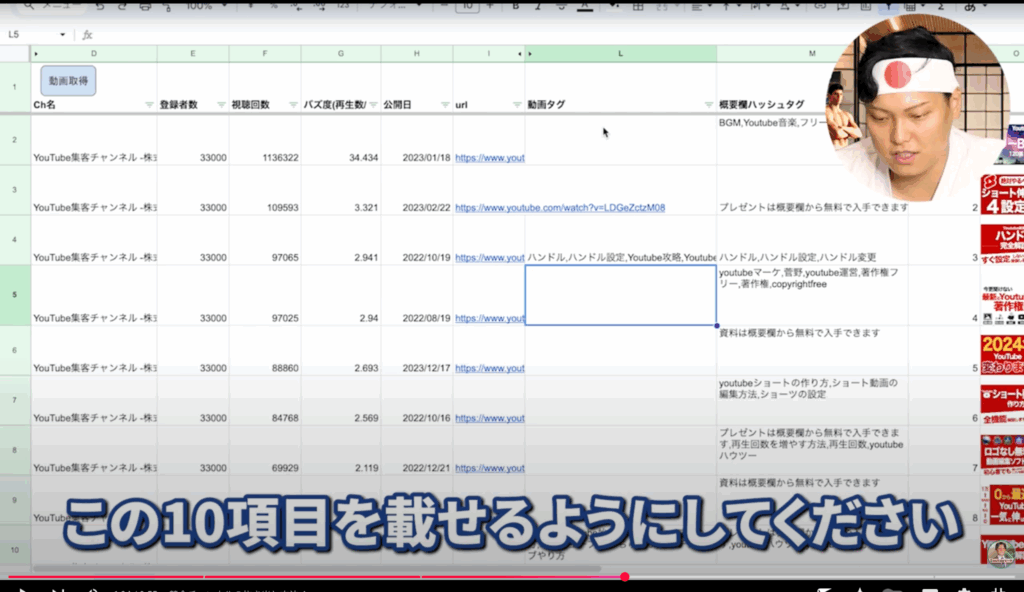Expand hidden columns arrow left of column D
The width and height of the screenshot is (1024, 592).
tap(37, 53)
